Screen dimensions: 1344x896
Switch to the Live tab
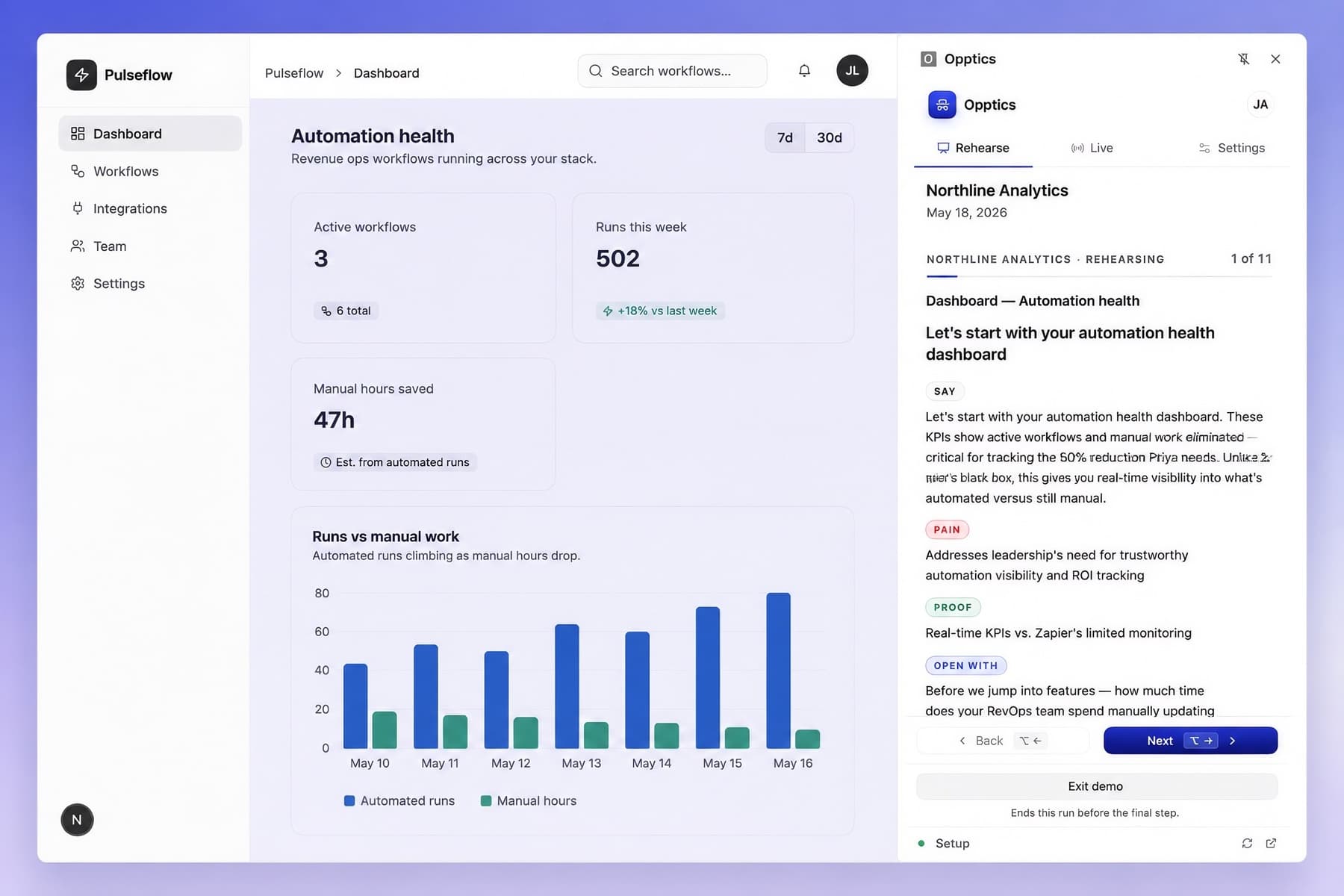point(1092,148)
